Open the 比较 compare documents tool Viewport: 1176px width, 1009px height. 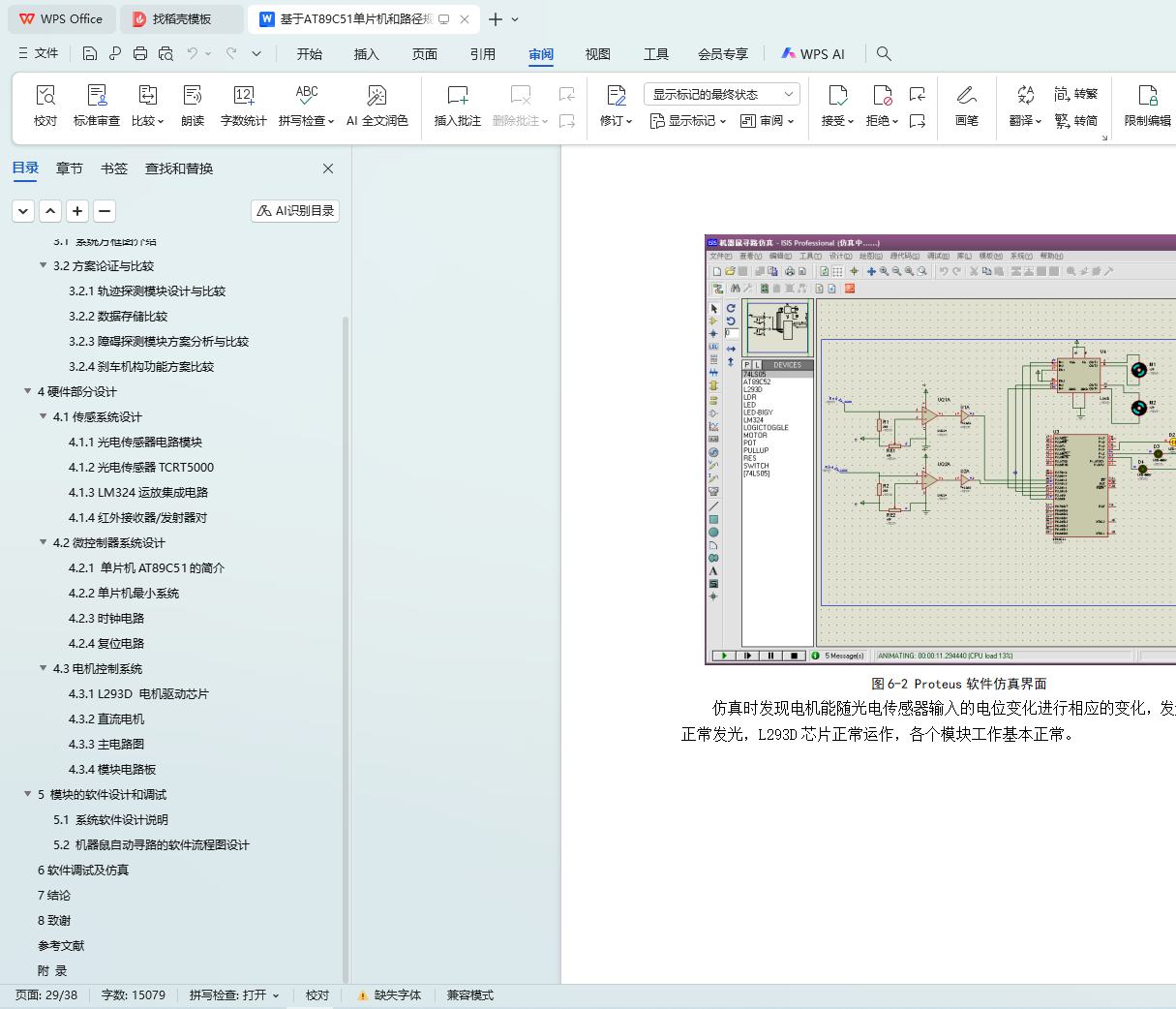tap(148, 106)
